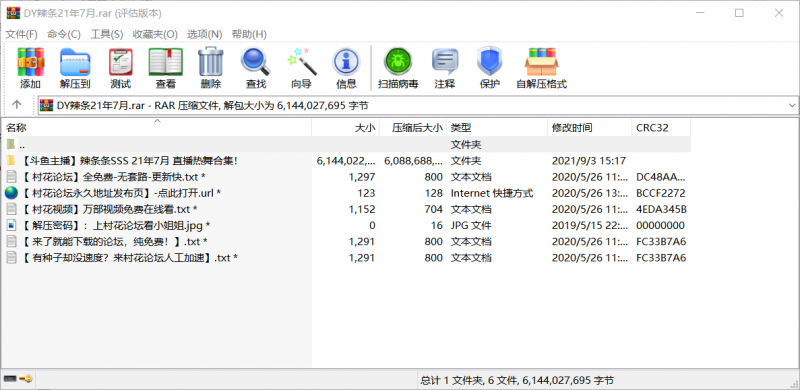800x390 pixels.
Task: Click the 解压到 (Extract to) toolbar icon
Action: click(x=75, y=62)
